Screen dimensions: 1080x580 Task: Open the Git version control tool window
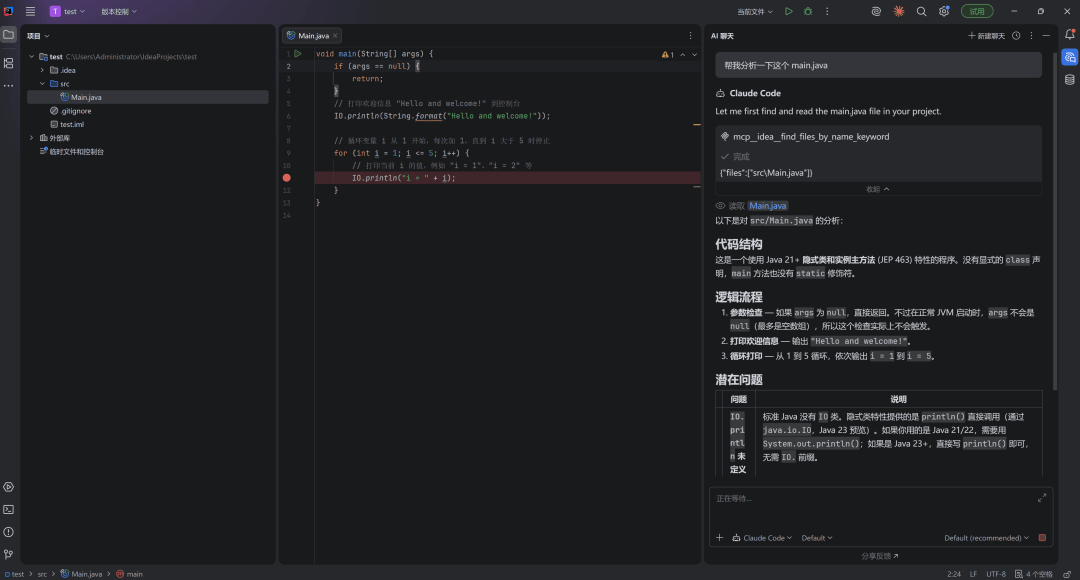point(8,554)
